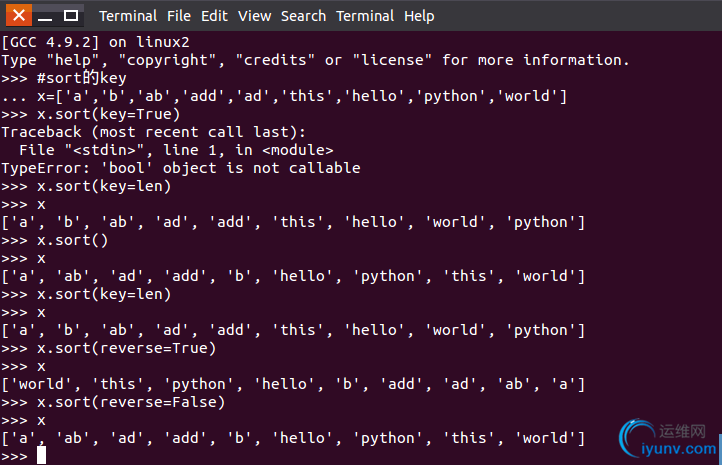This screenshot has height=465, width=722.
Task: Click the iyunv.com watermark text
Action: pos(679,448)
